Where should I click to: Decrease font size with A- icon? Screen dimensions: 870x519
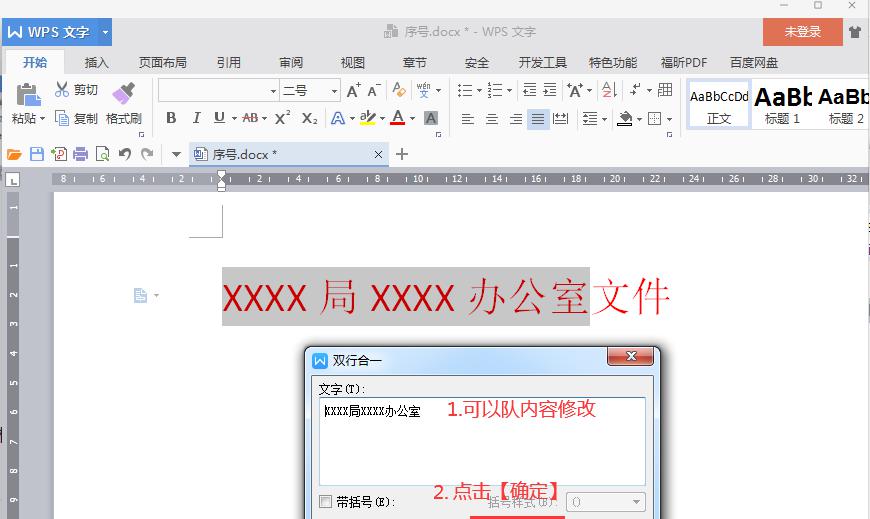(x=374, y=90)
